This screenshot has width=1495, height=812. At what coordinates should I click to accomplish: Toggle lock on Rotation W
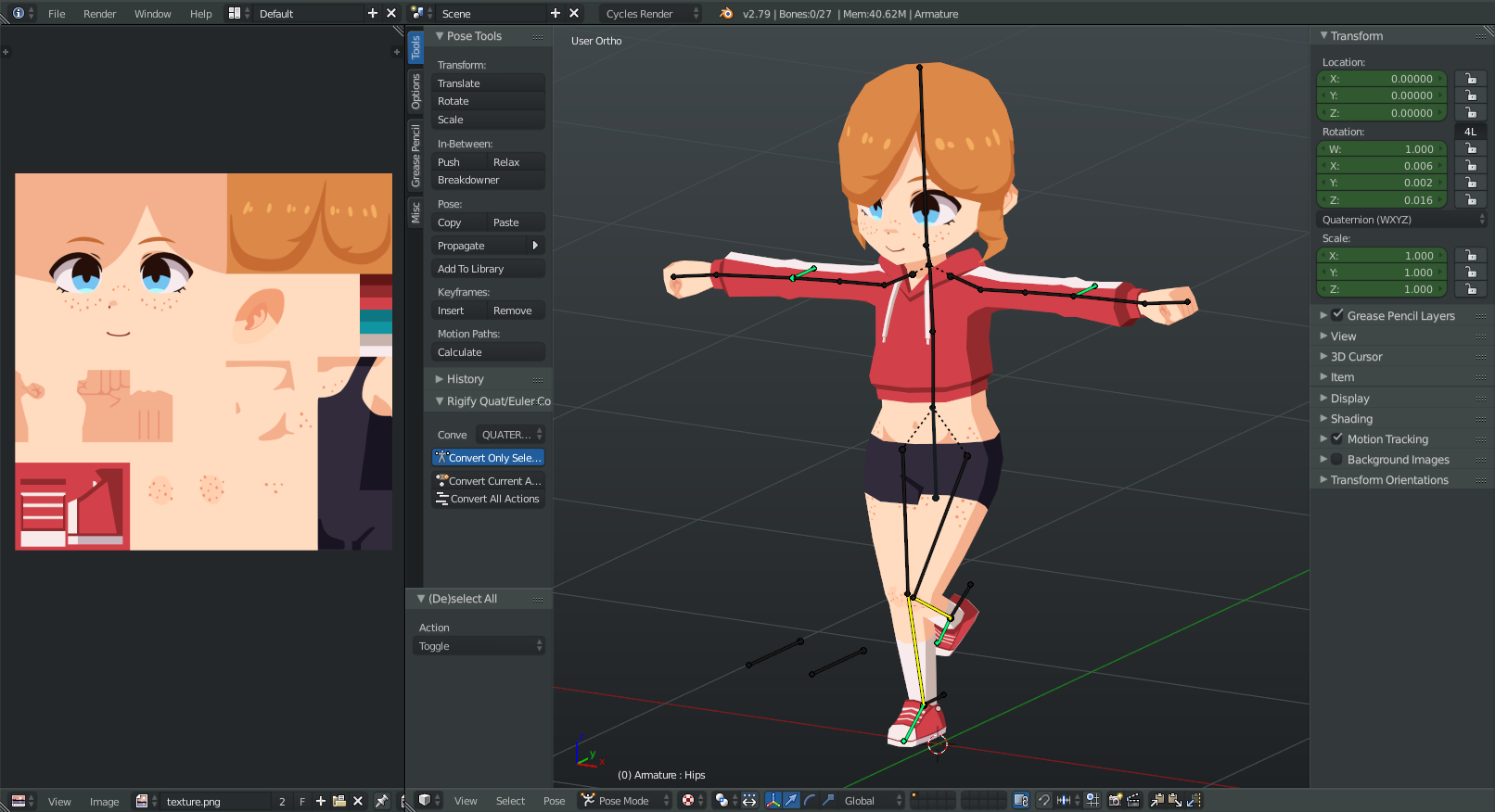tap(1471, 148)
